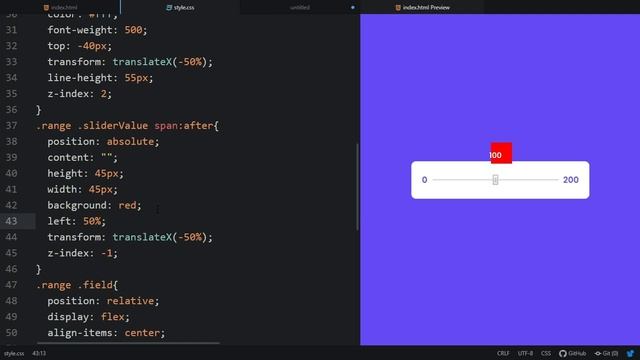Click the blue bird icon in the status bar
The image size is (640, 360).
pyautogui.click(x=630, y=353)
